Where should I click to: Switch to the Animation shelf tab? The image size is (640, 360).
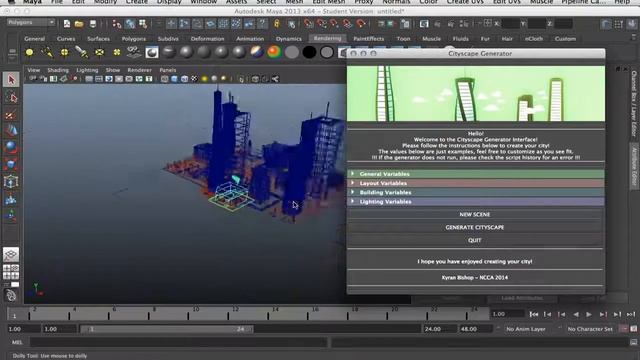(250, 39)
